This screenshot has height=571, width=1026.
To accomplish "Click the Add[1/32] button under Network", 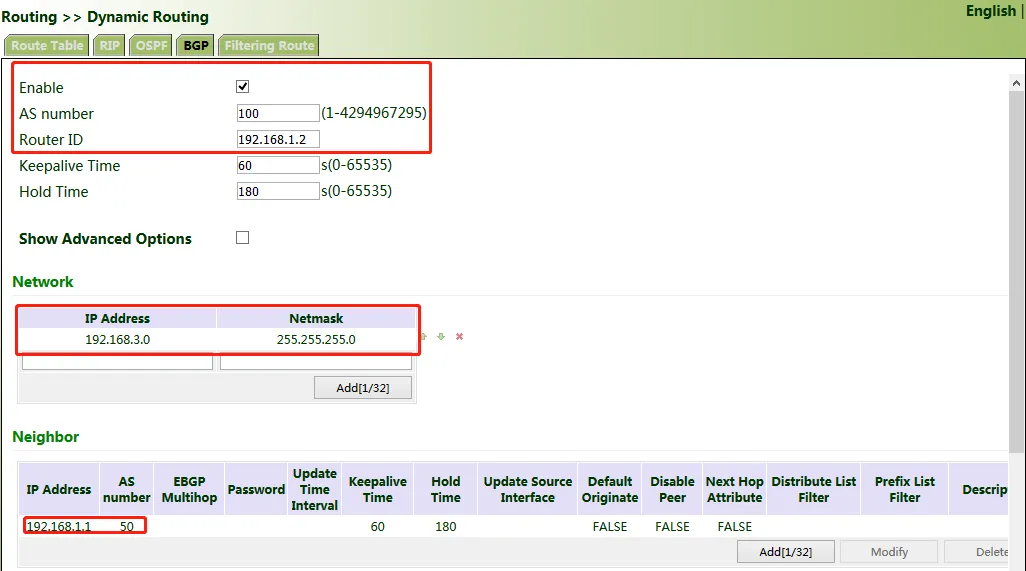I will 363,388.
